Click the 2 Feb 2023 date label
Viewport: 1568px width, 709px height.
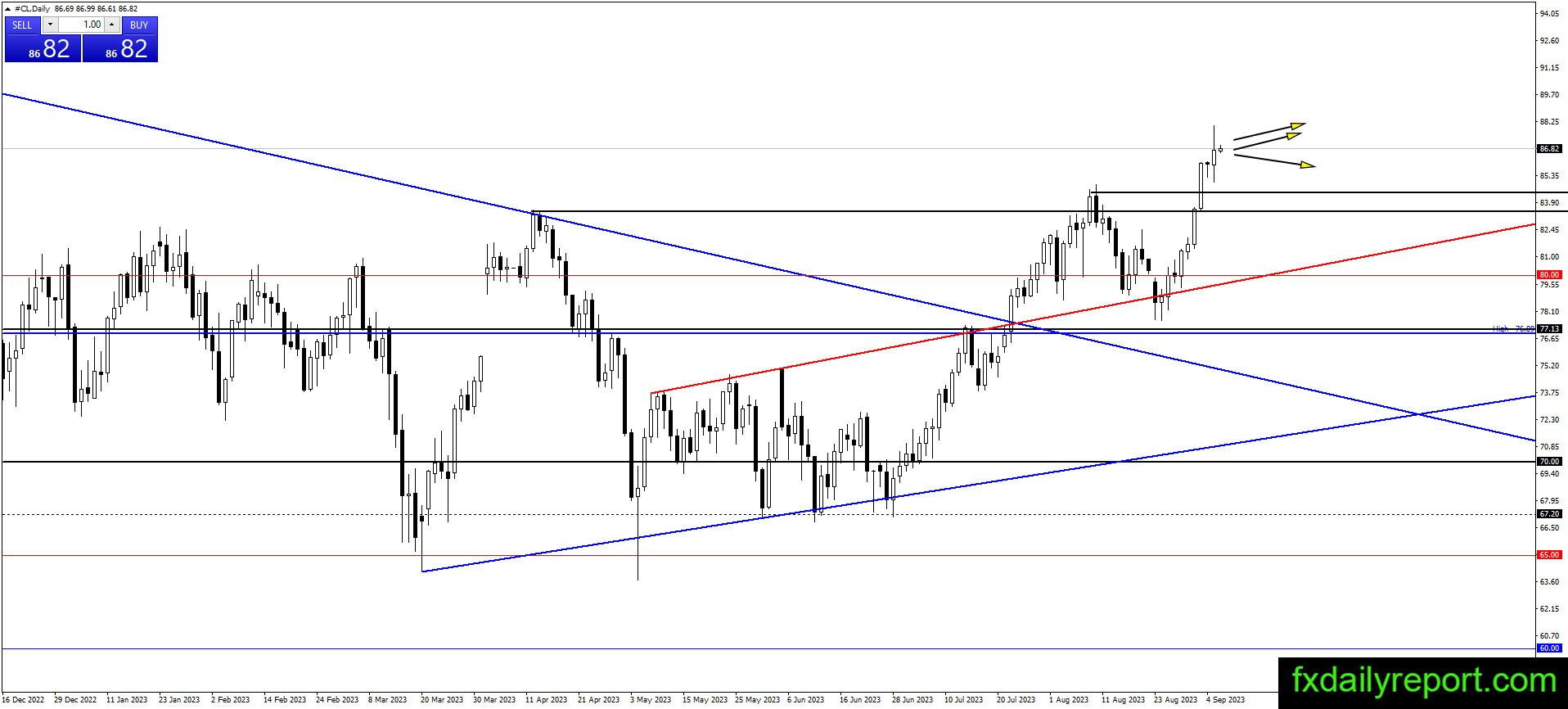tap(231, 700)
